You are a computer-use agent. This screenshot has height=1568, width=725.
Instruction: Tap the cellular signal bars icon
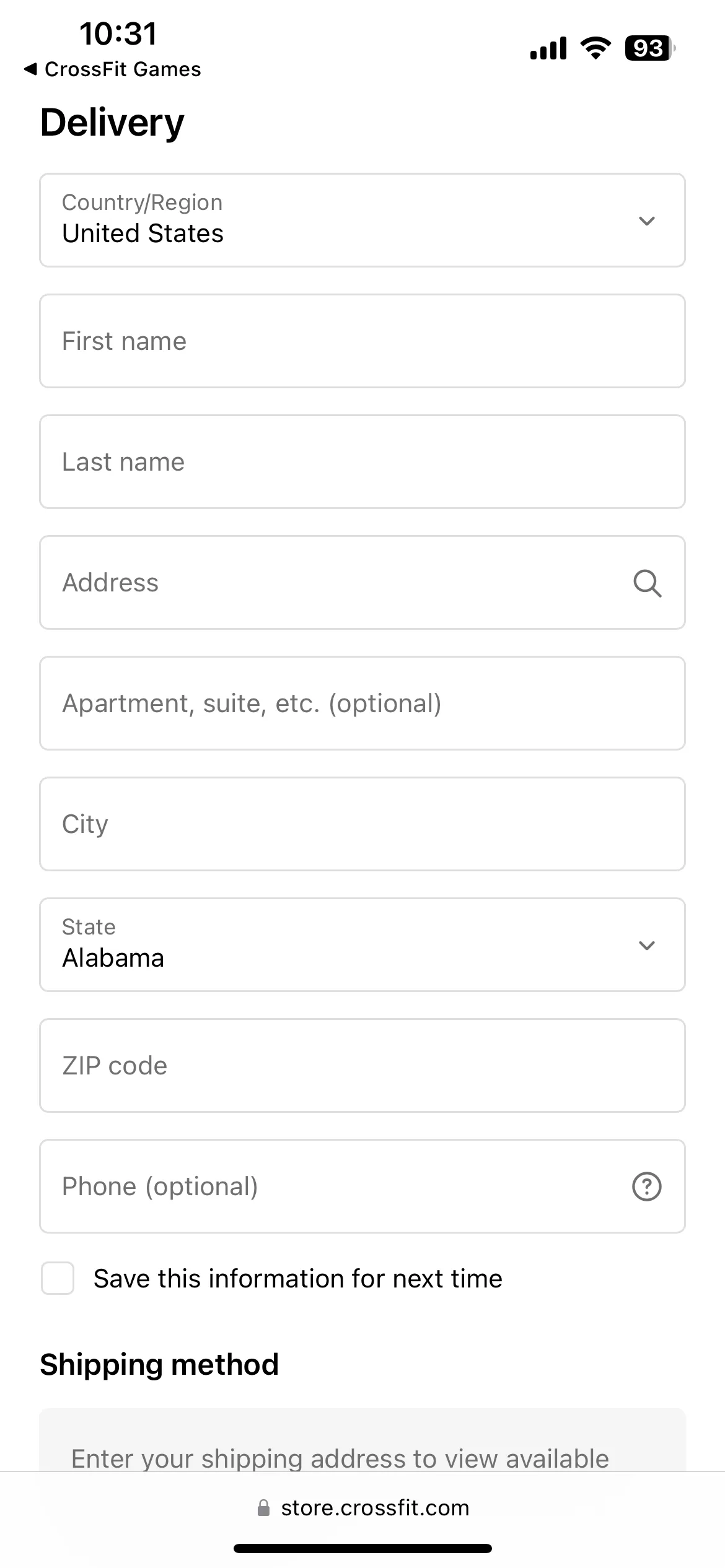548,48
